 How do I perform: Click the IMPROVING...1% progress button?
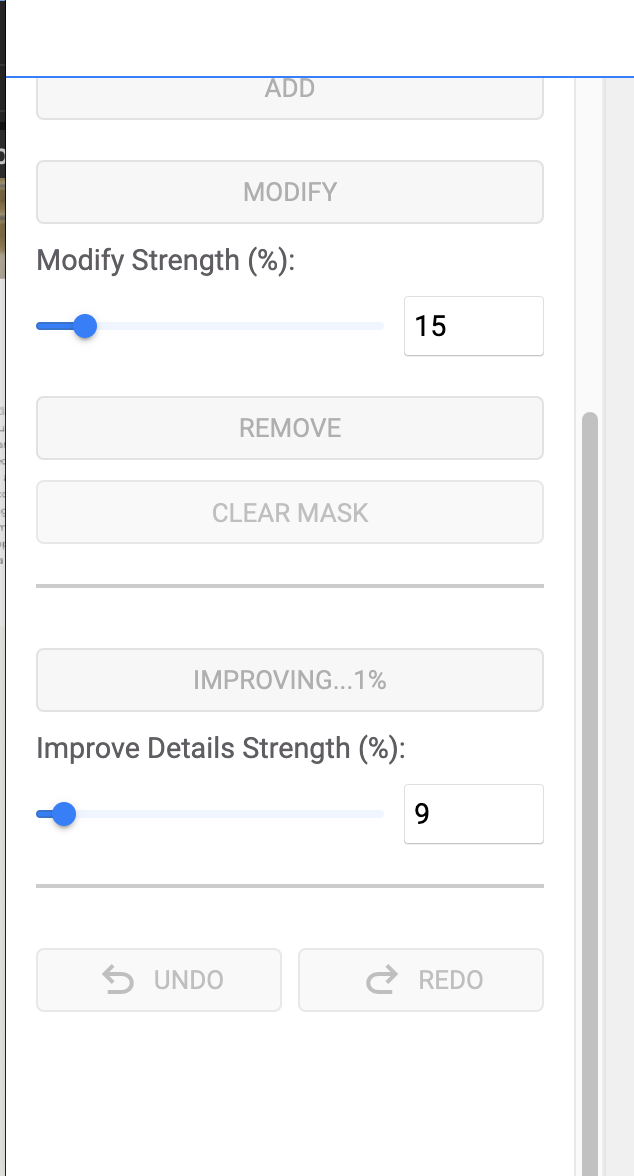tap(290, 680)
